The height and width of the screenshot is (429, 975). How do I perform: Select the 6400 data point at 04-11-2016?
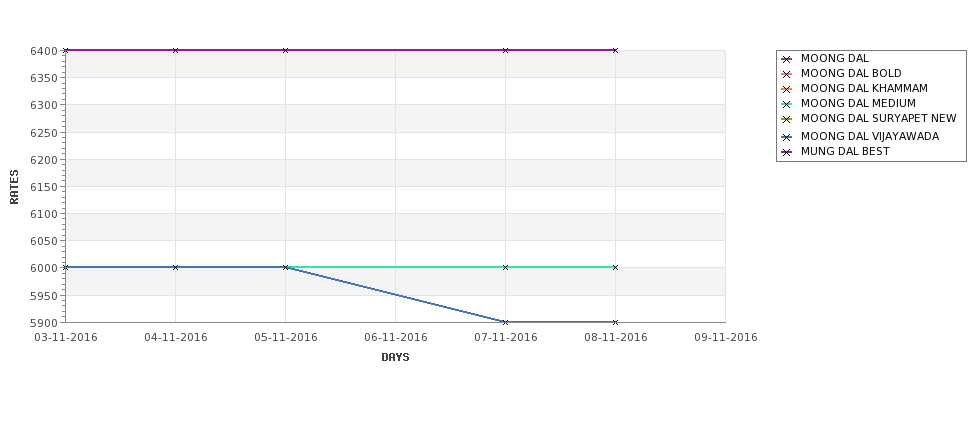pos(175,50)
